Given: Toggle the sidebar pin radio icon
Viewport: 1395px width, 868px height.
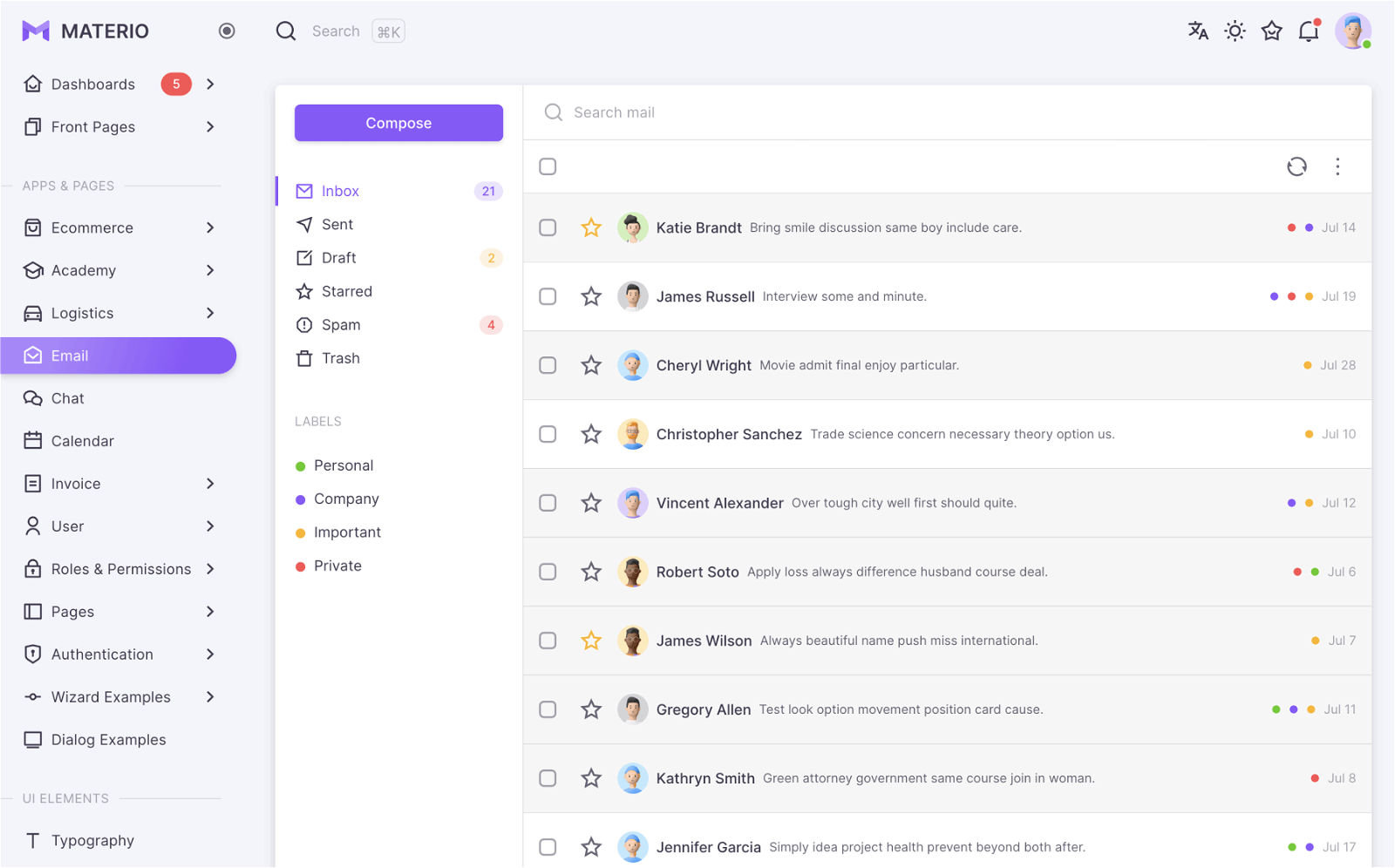Looking at the screenshot, I should 227,31.
